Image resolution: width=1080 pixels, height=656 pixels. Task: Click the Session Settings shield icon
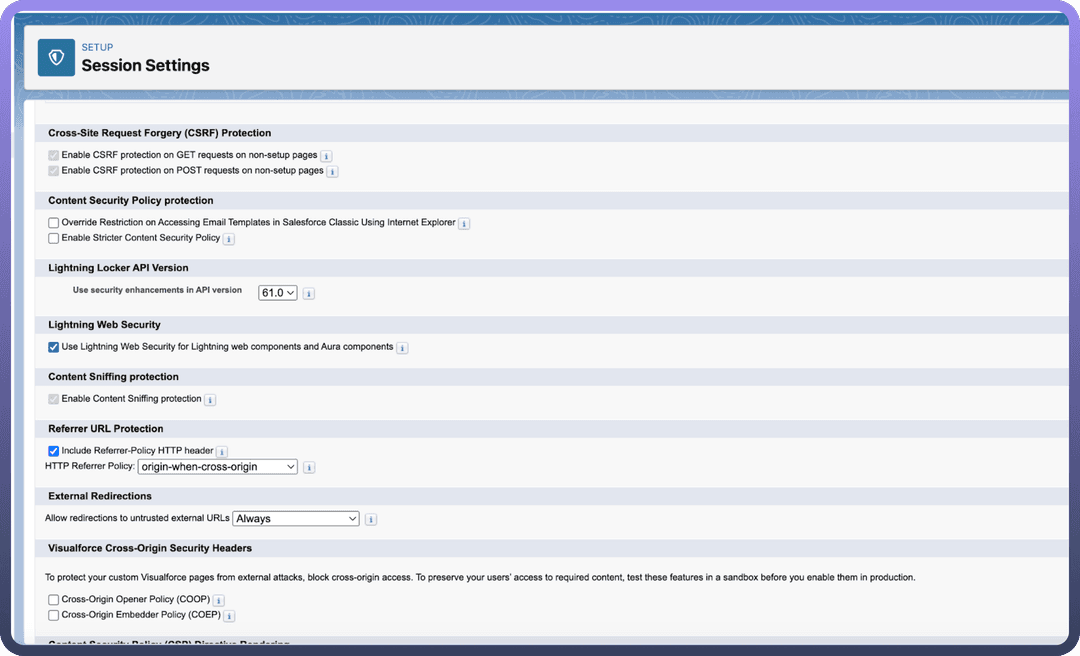point(56,58)
